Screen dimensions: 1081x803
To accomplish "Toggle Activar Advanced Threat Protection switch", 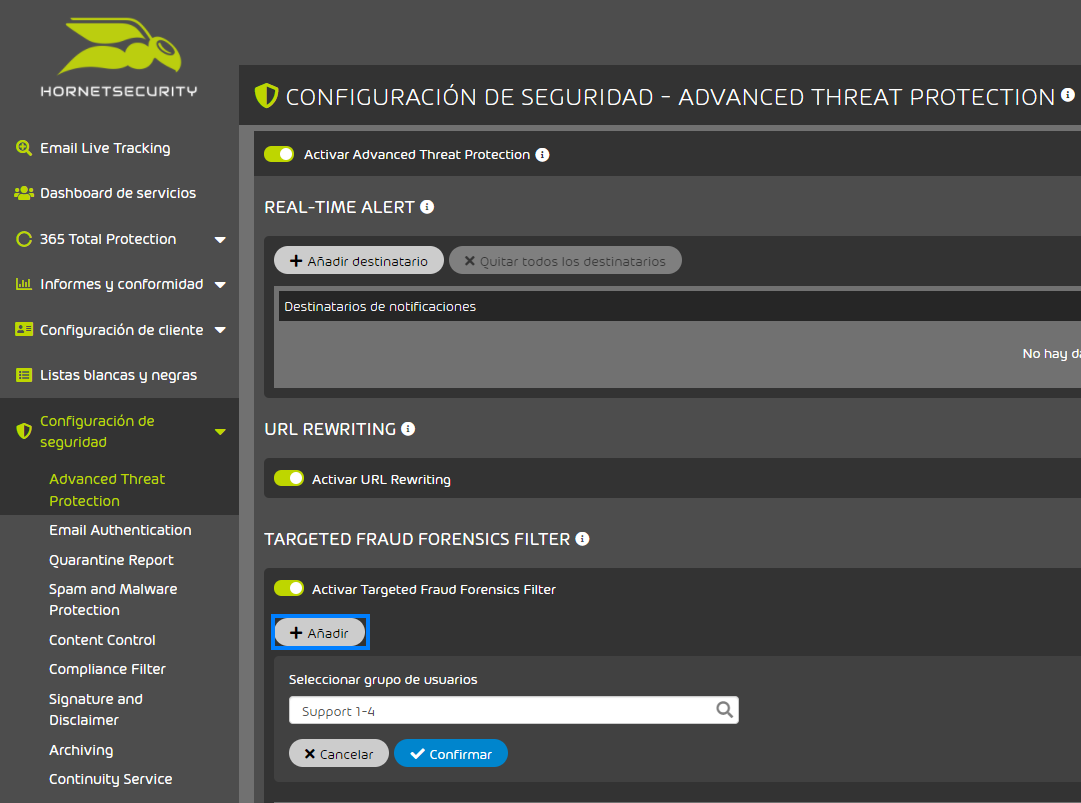I will (x=279, y=154).
